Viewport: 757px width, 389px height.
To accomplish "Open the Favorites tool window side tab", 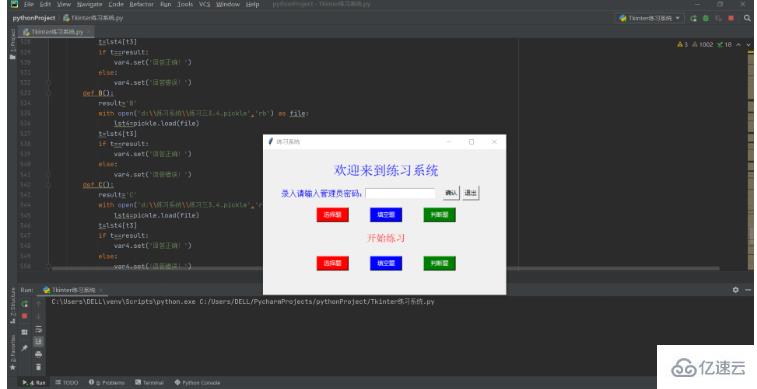I will 13,352.
